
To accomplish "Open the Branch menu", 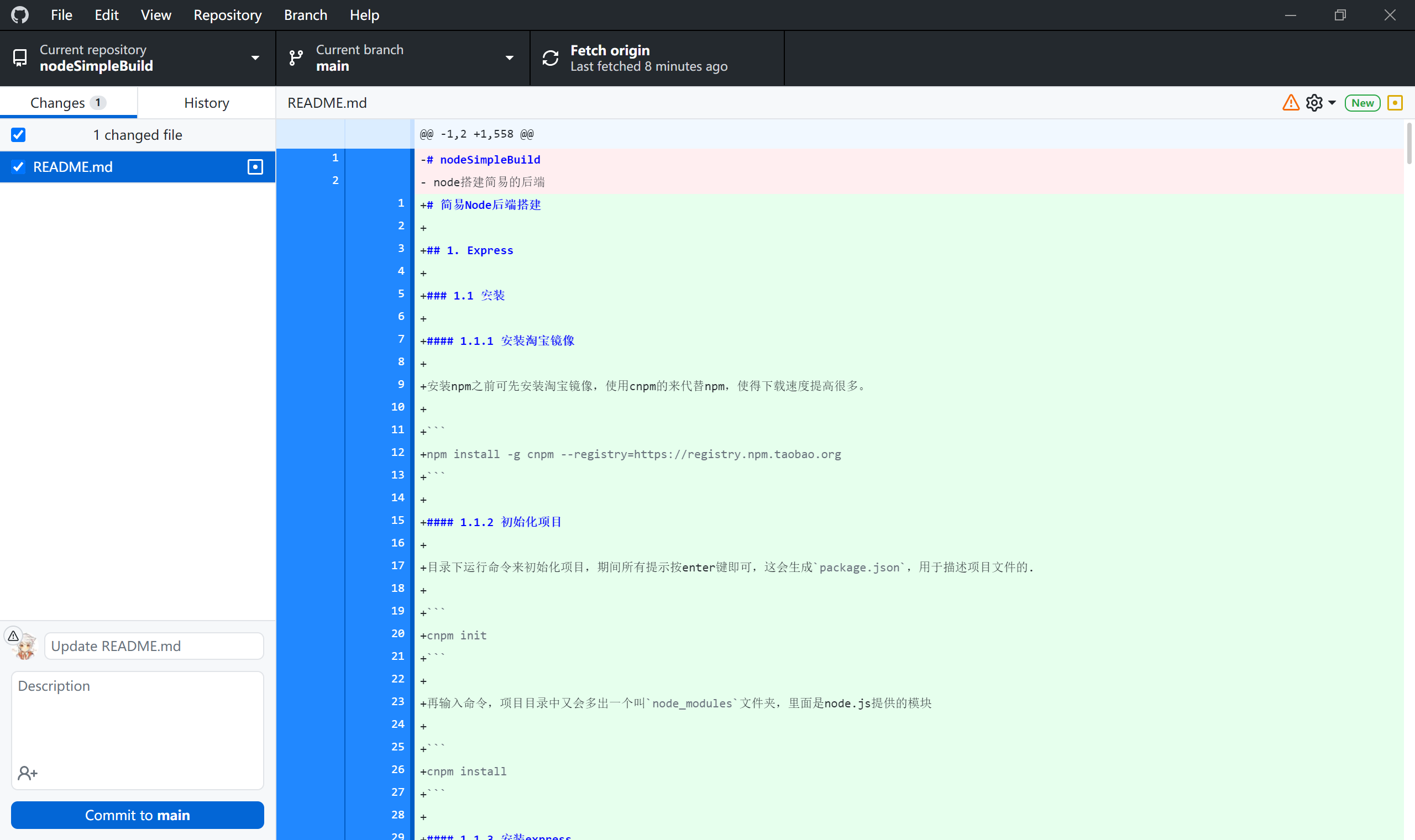I will coord(306,15).
